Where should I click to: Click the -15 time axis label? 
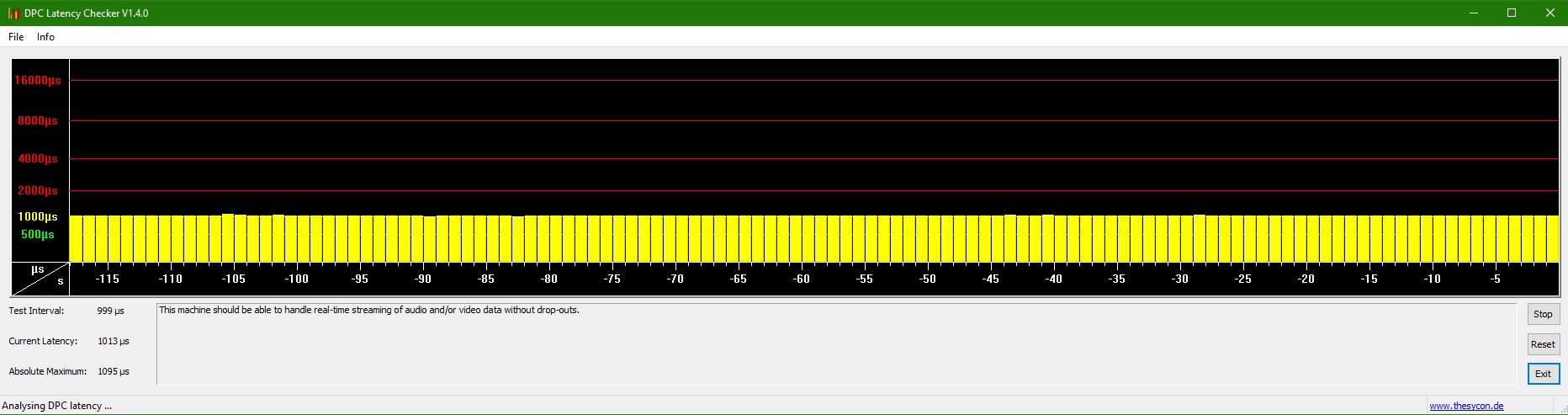pyautogui.click(x=1369, y=279)
